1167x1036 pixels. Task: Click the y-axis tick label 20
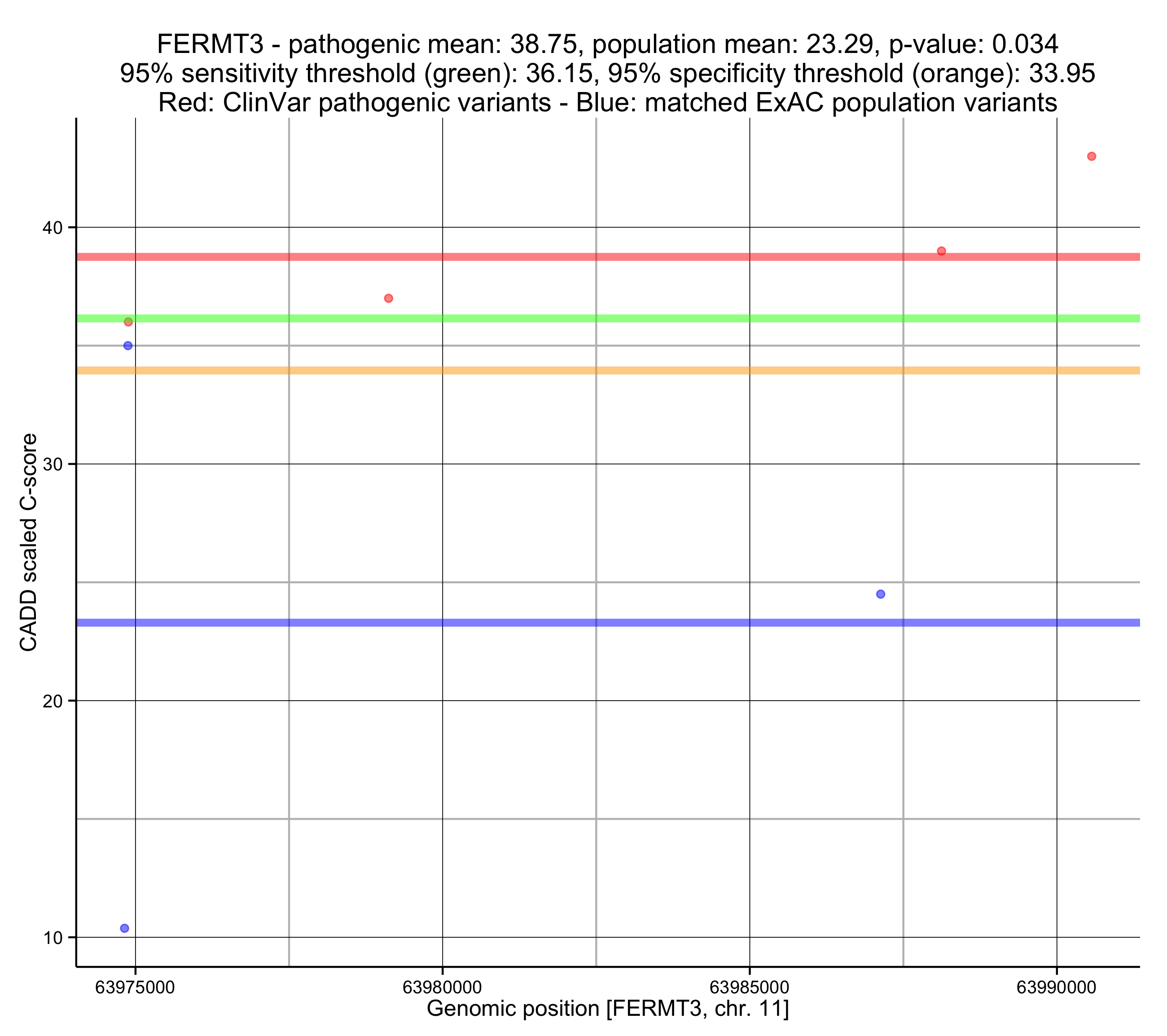point(52,701)
